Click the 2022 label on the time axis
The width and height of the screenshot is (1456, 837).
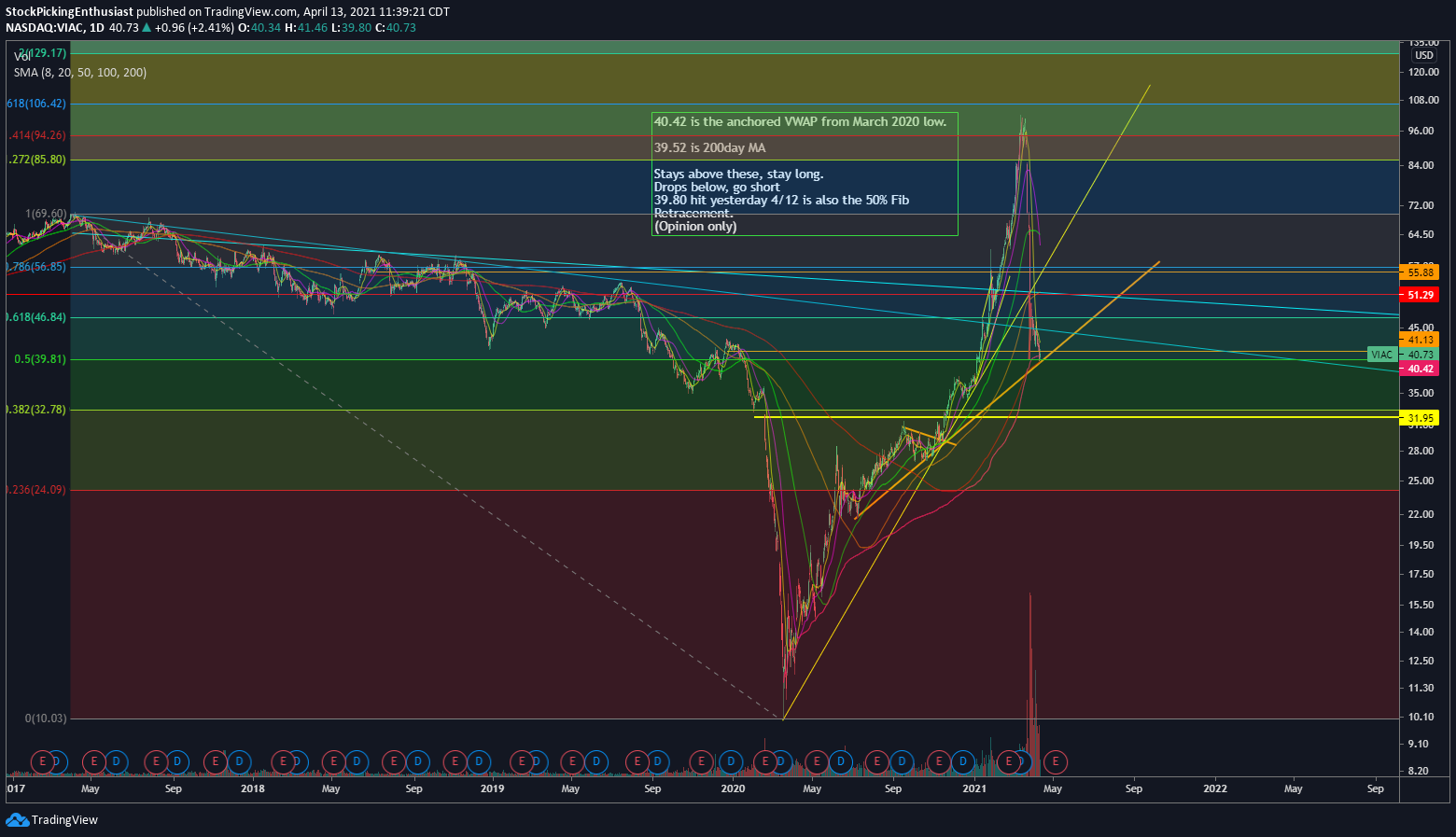1215,788
